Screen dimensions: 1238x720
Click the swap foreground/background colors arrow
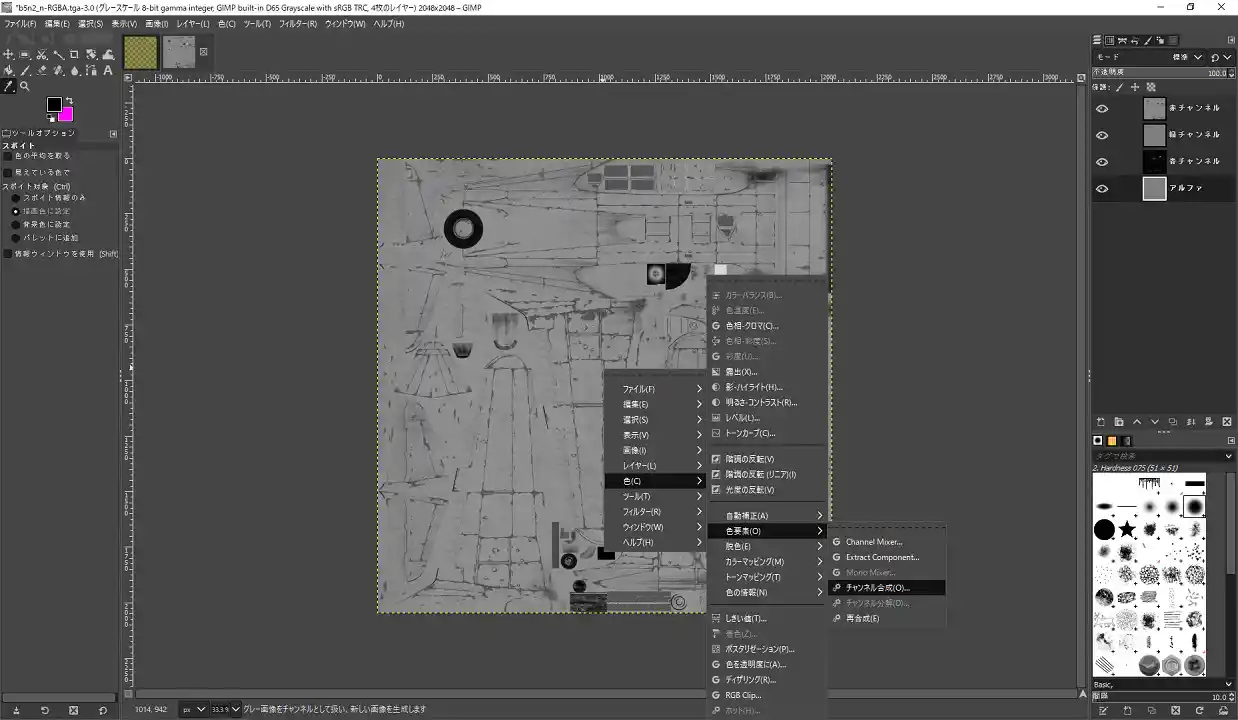[70, 100]
